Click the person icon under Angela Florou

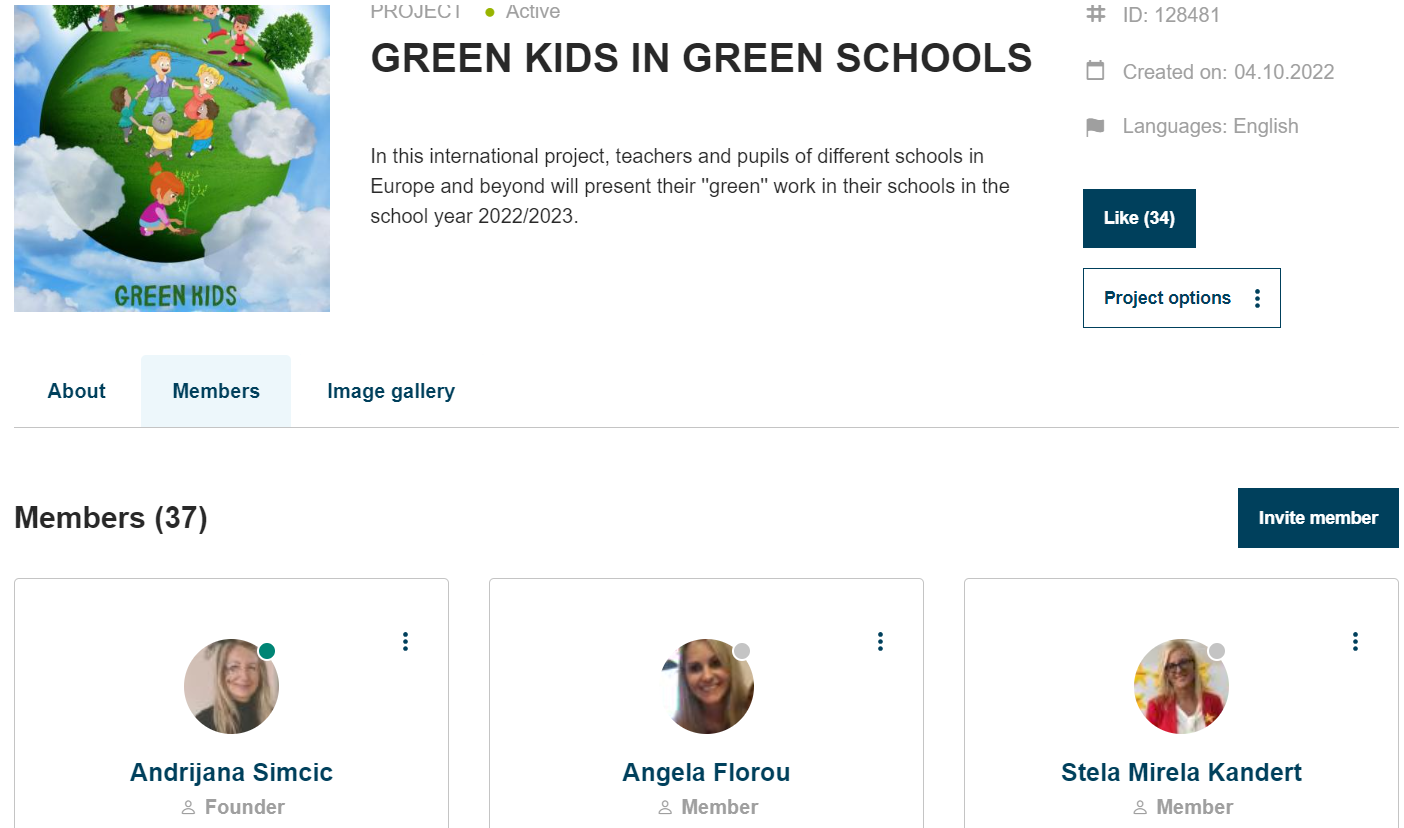[665, 807]
